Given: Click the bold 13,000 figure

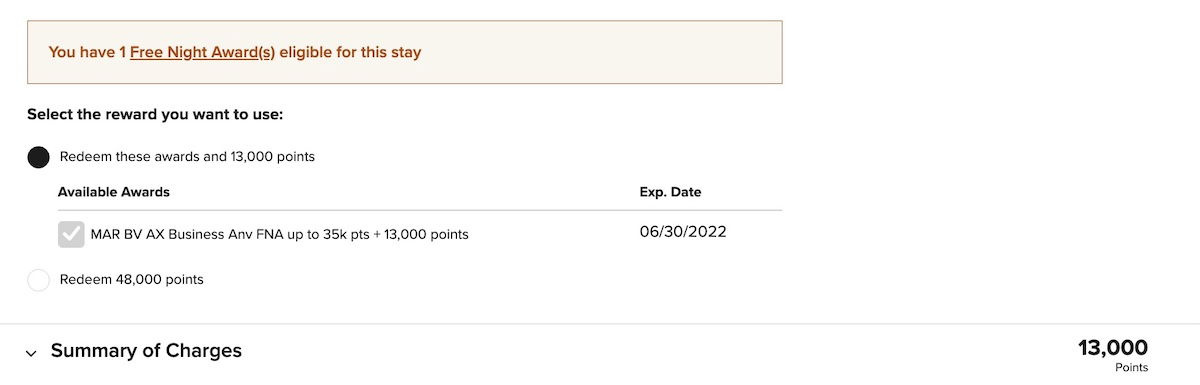Looking at the screenshot, I should click(x=1113, y=348).
